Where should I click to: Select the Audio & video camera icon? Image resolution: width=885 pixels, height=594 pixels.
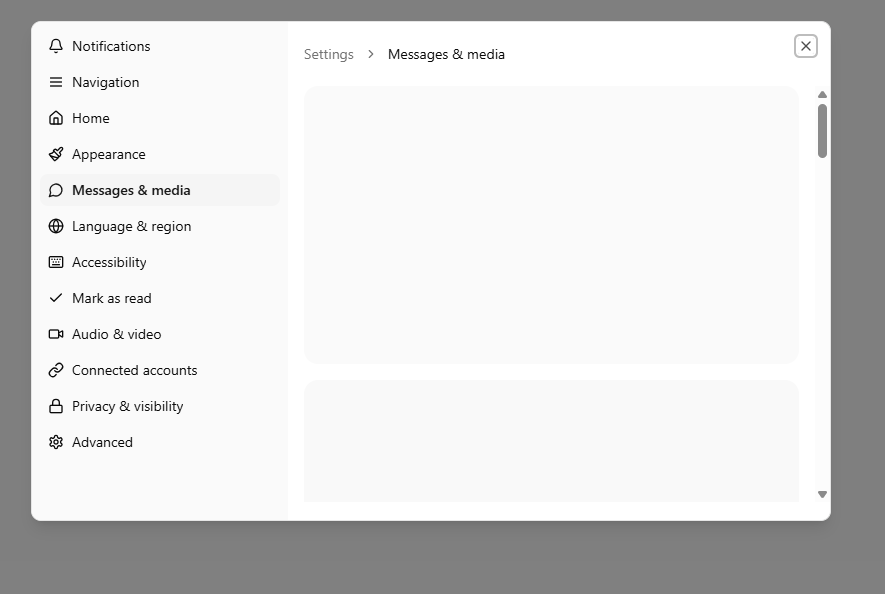pyautogui.click(x=56, y=334)
